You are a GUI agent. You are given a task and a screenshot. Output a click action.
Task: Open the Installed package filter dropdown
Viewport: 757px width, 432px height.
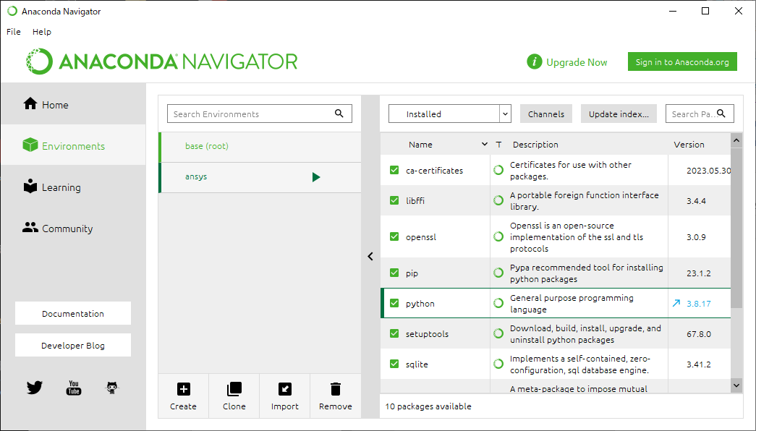pyautogui.click(x=450, y=114)
